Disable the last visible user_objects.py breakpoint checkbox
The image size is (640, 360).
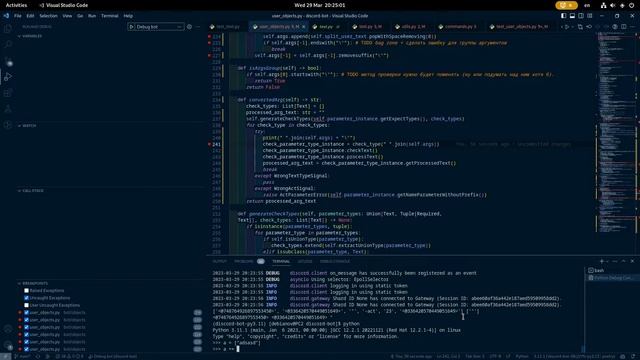click(x=27, y=349)
